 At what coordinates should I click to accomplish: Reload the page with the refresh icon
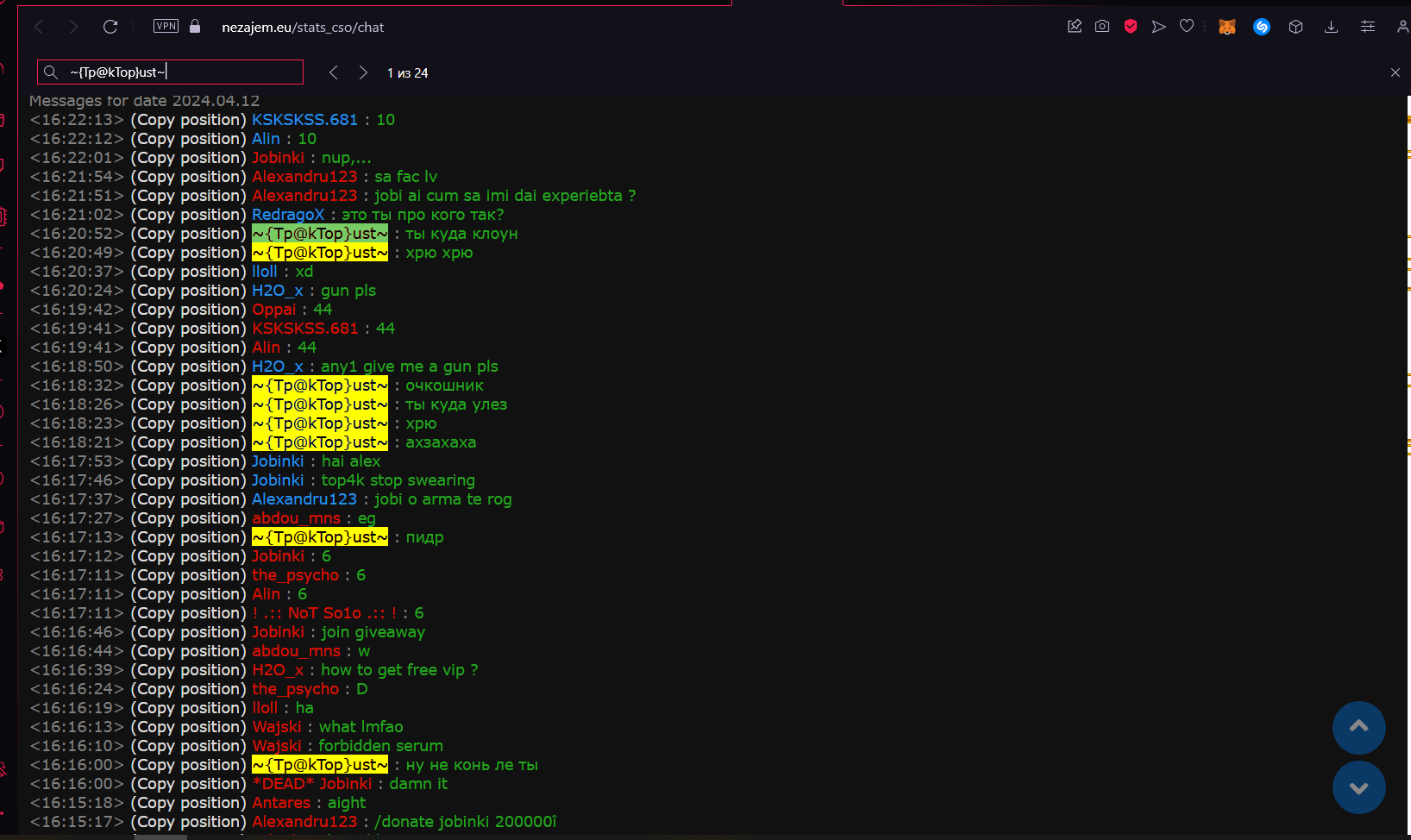pyautogui.click(x=110, y=27)
